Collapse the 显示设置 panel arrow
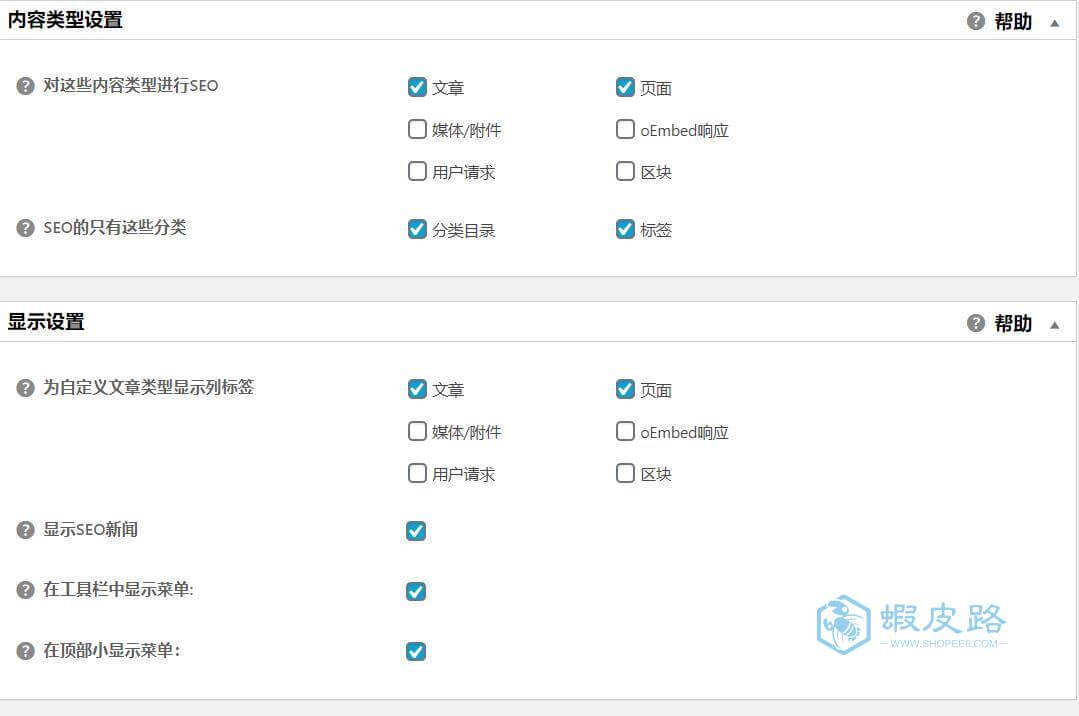The width and height of the screenshot is (1079, 716). pos(1054,325)
